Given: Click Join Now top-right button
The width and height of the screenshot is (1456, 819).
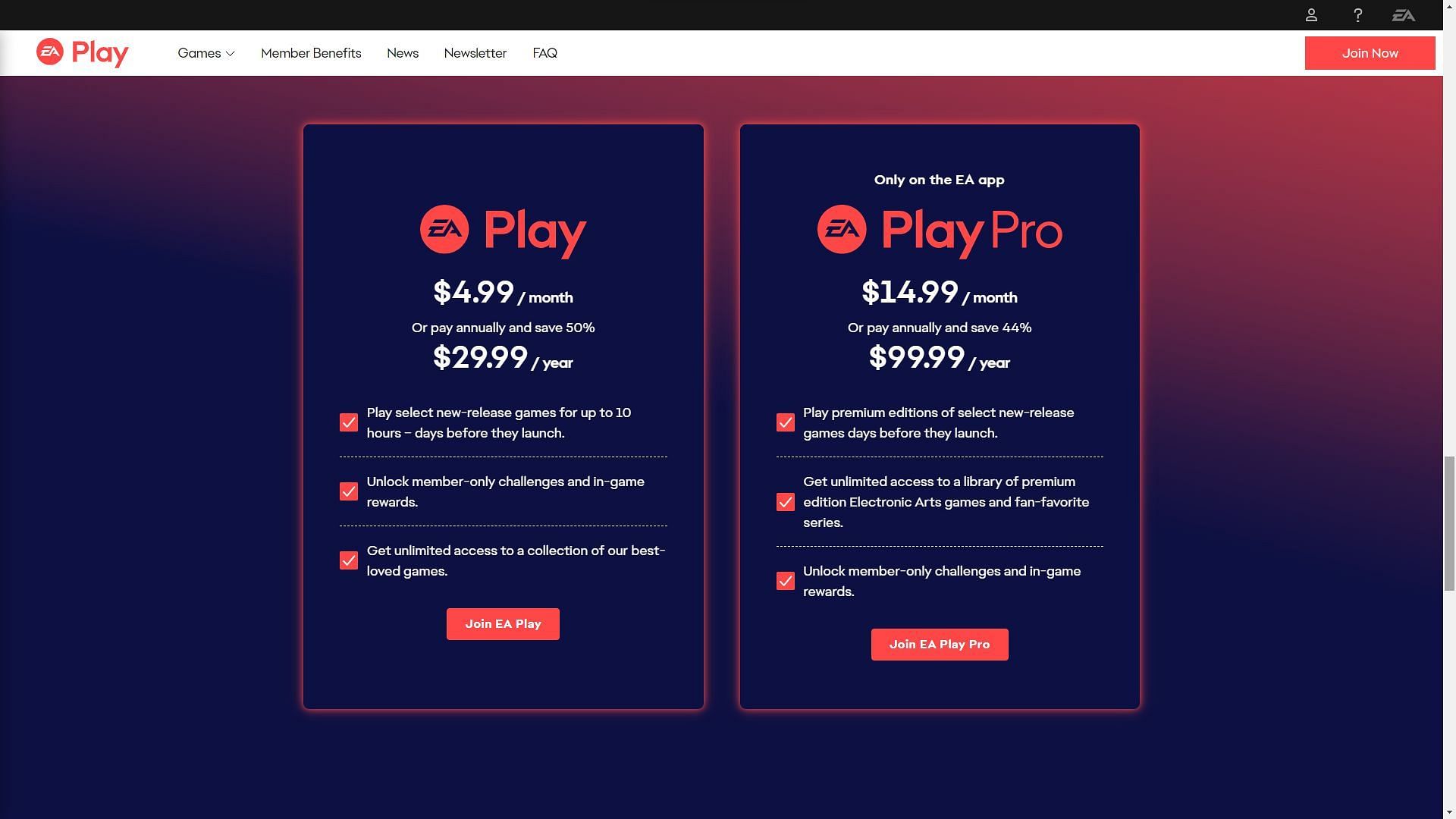Looking at the screenshot, I should [1370, 52].
